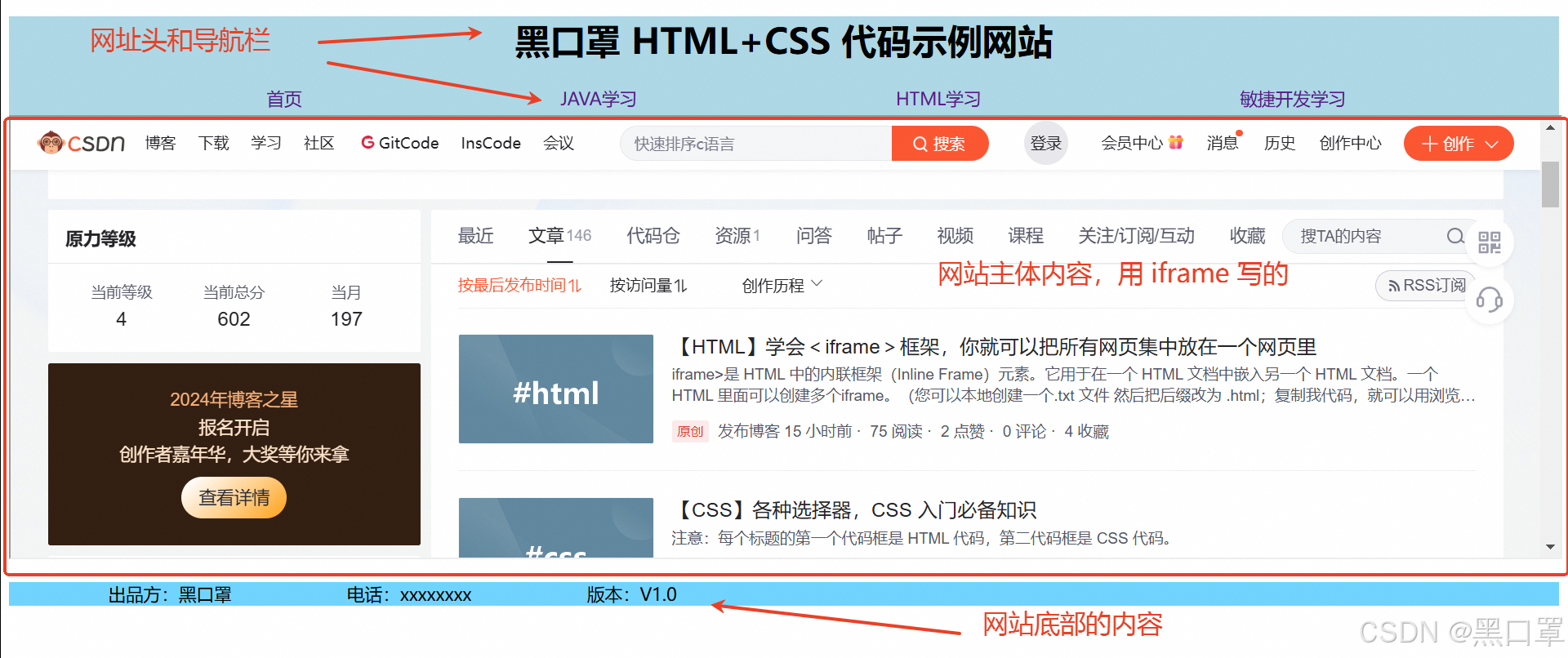
Task: Open the InsCode nav item
Action: pyautogui.click(x=491, y=143)
